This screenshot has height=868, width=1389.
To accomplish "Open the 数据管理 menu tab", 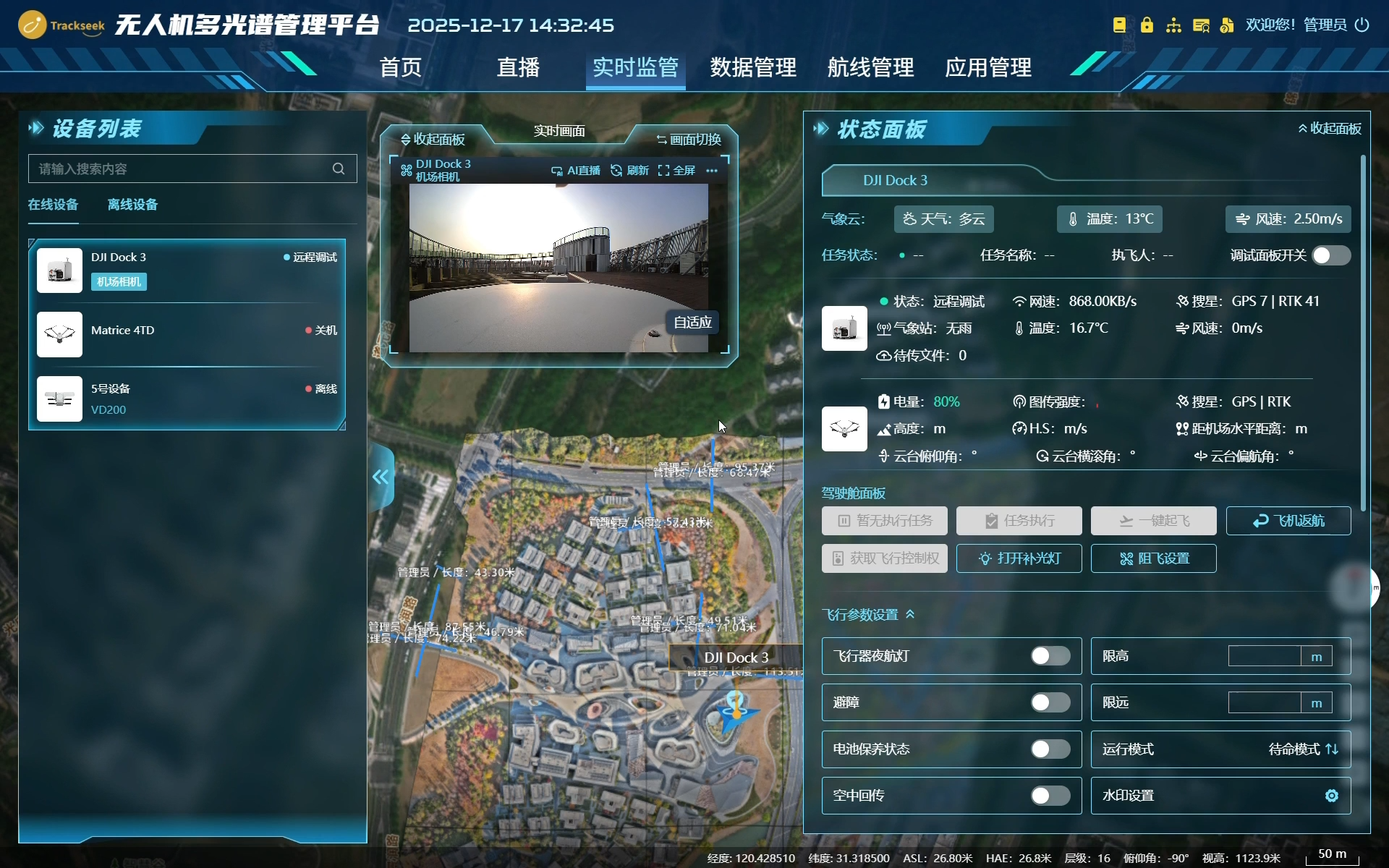I will click(752, 67).
